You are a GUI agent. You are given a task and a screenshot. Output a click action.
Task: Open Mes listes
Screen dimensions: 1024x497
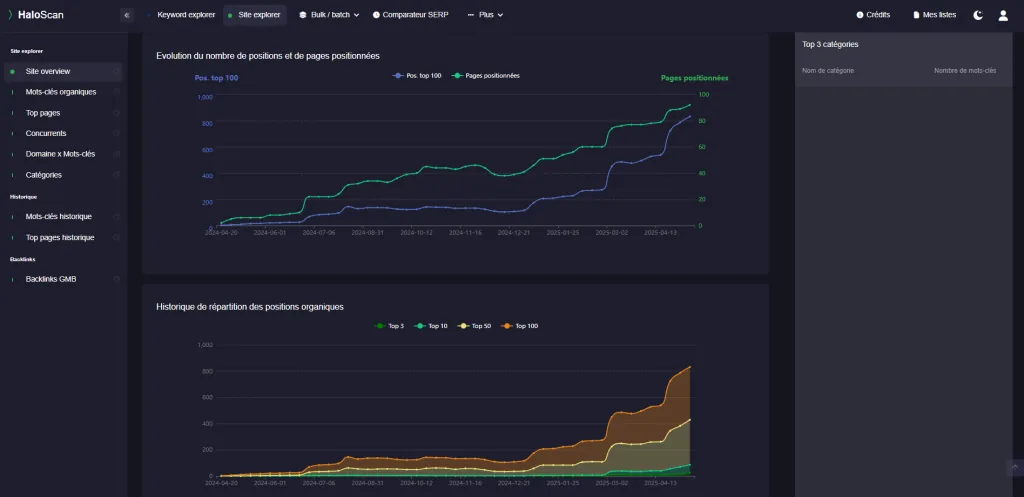pyautogui.click(x=933, y=15)
